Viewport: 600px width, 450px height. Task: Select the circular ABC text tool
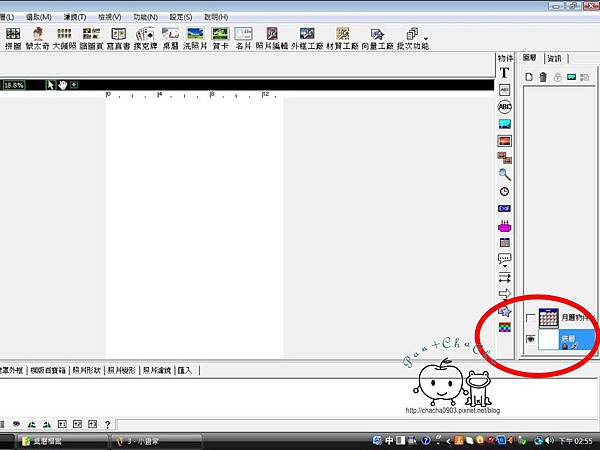click(504, 107)
